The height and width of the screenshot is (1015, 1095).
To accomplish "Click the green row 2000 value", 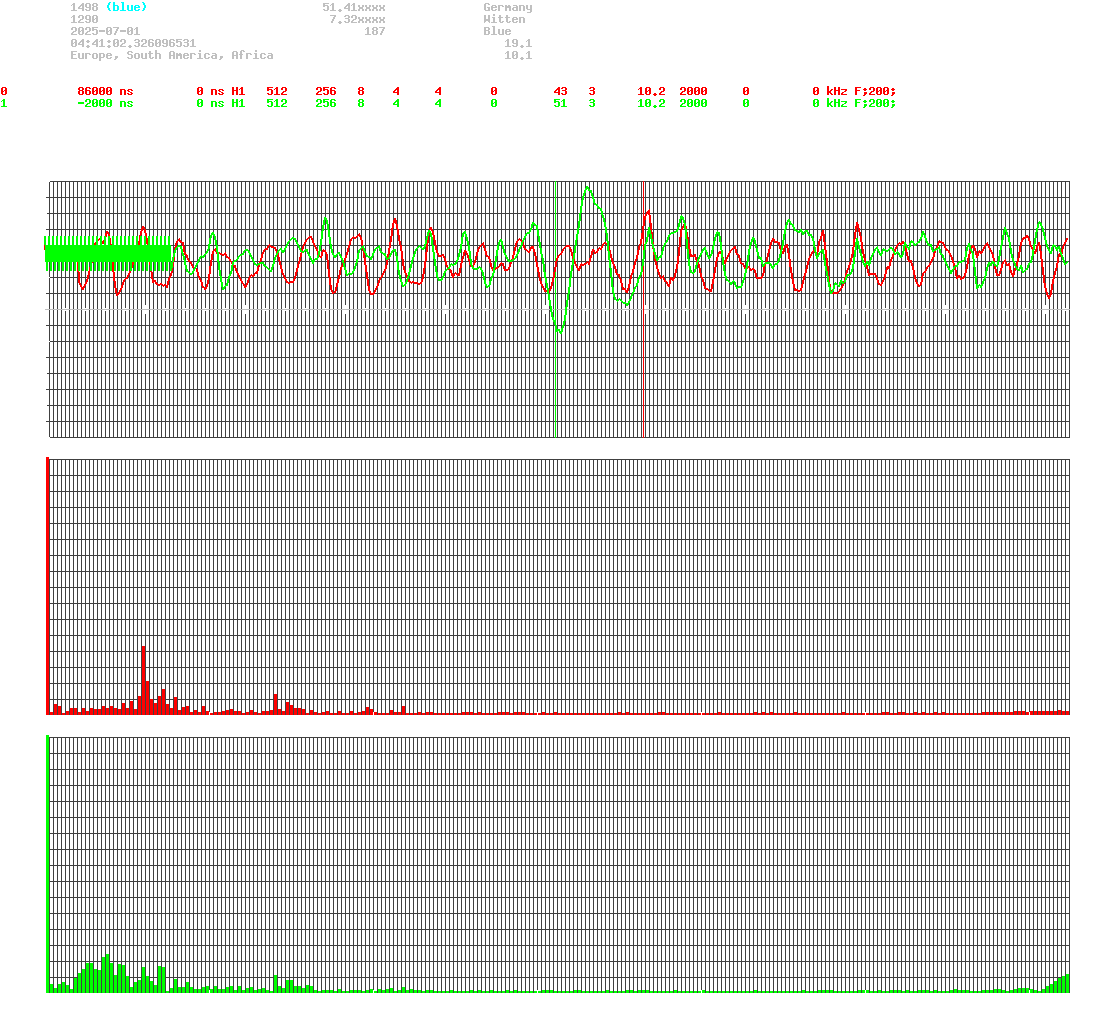I will coord(693,103).
